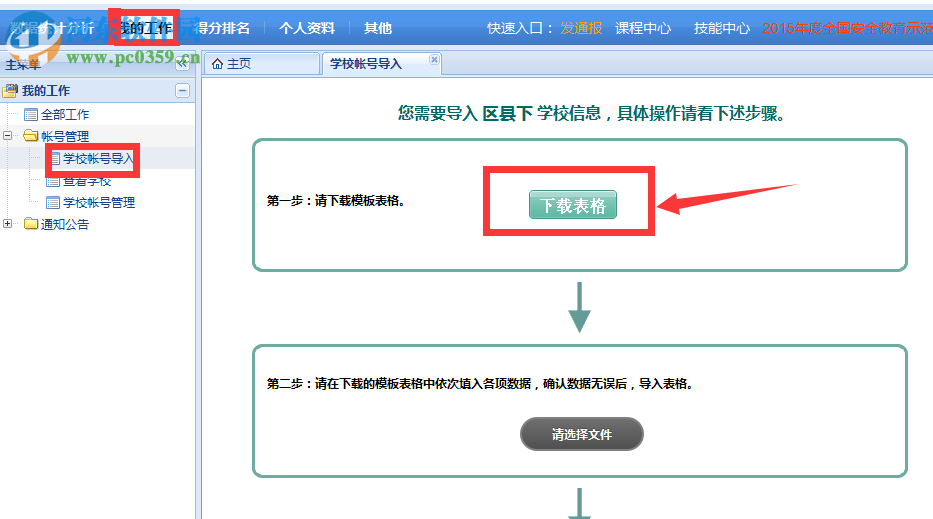Click the 下载表格 button

point(572,205)
